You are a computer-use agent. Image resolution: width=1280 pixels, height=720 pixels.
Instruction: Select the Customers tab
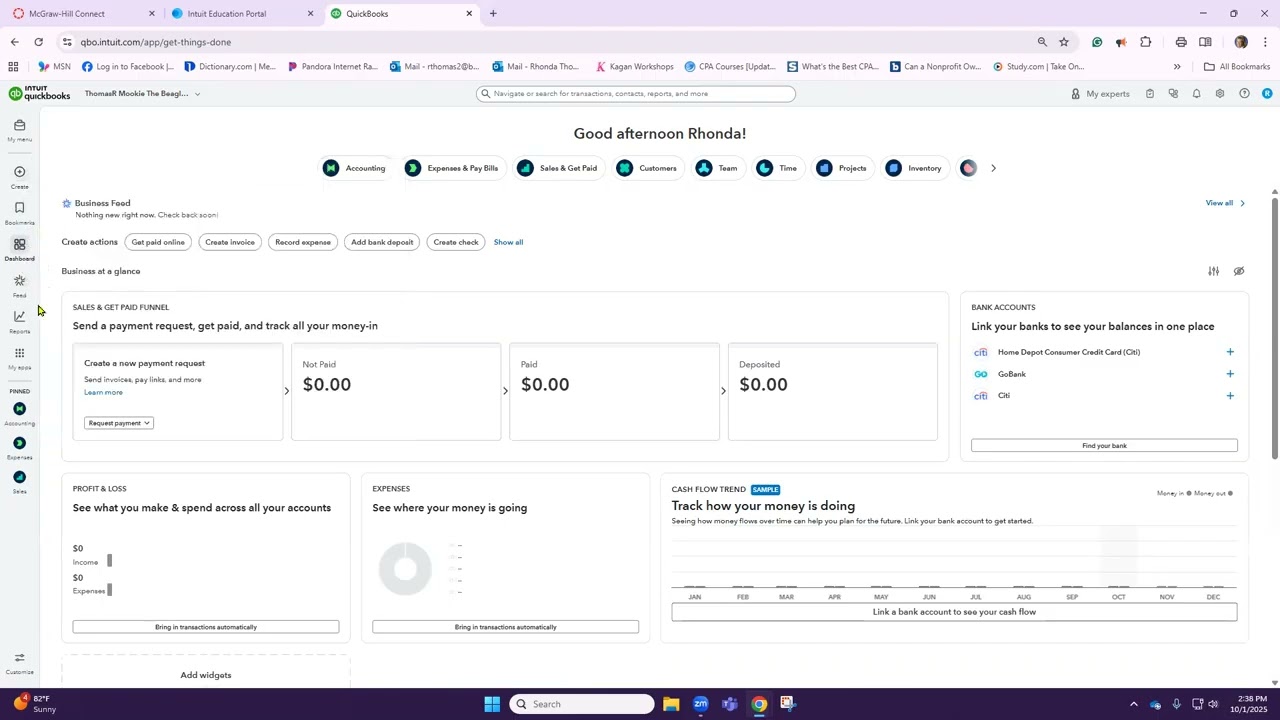[x=647, y=168]
